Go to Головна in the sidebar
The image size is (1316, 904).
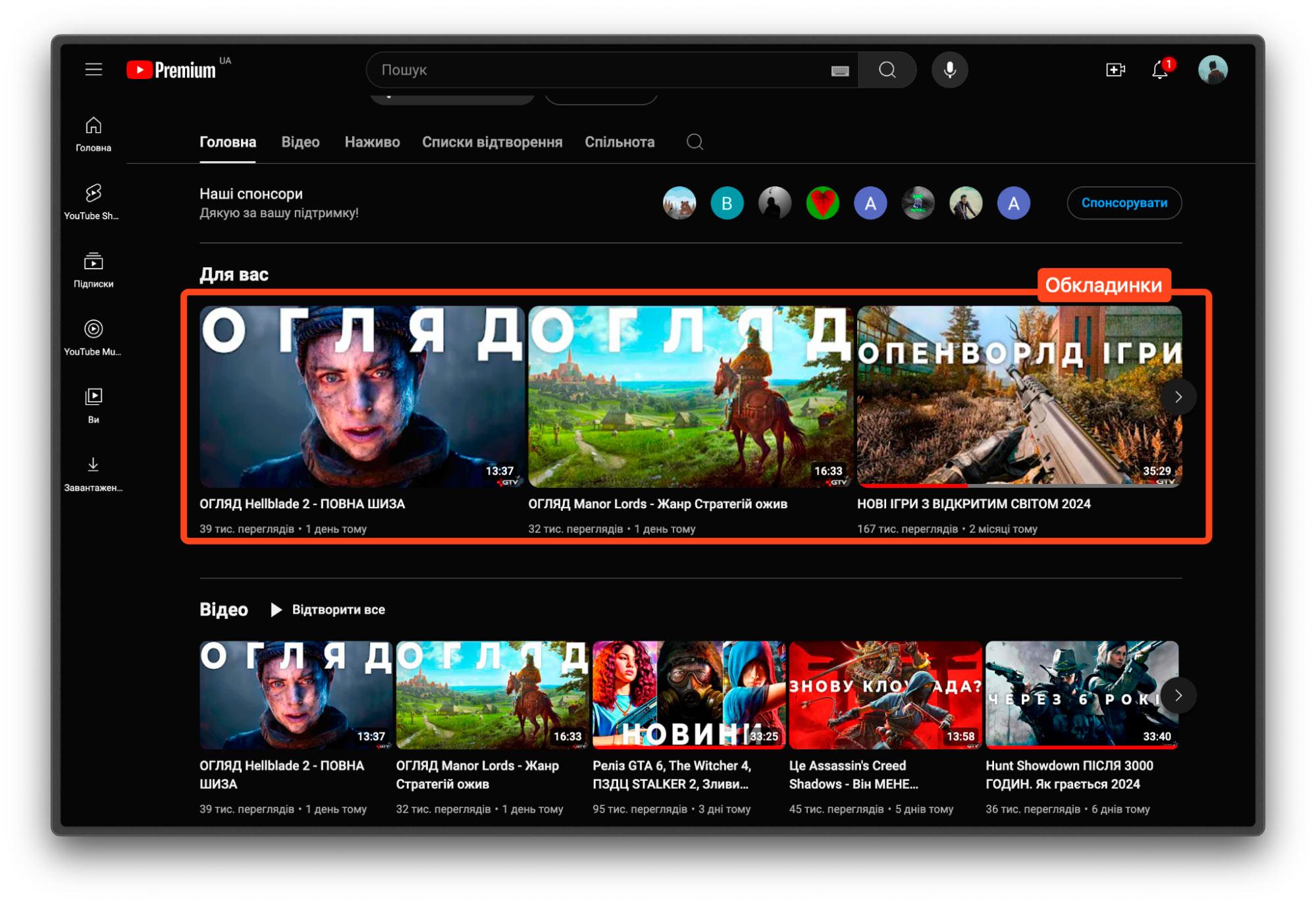click(93, 134)
